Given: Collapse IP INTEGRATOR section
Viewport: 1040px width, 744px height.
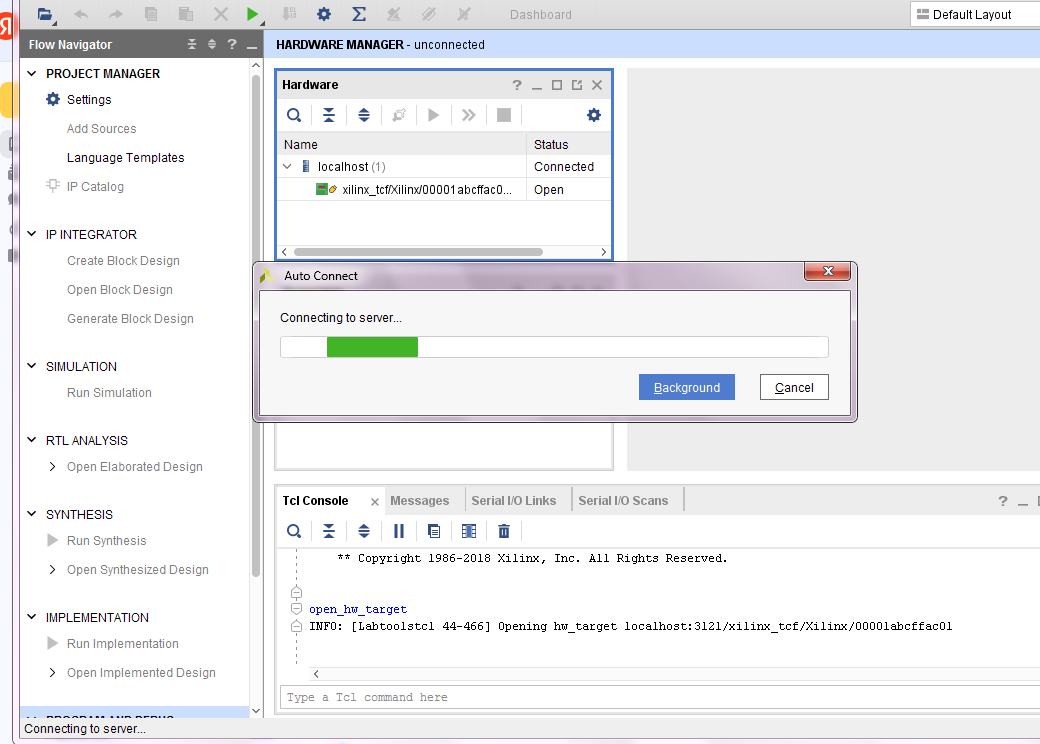Looking at the screenshot, I should [32, 234].
